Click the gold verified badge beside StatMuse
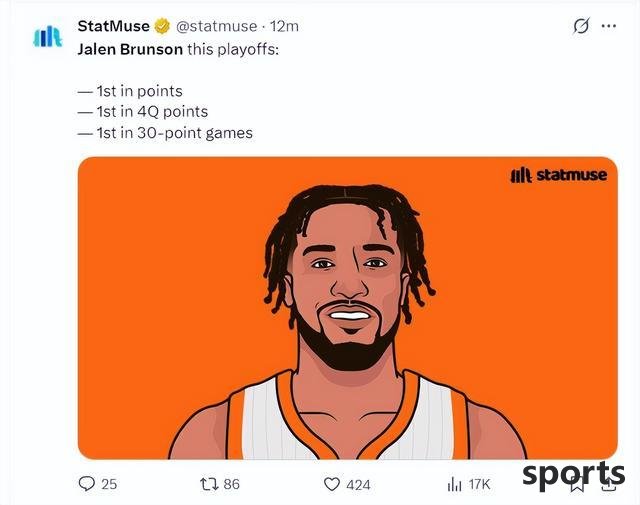 coord(162,26)
